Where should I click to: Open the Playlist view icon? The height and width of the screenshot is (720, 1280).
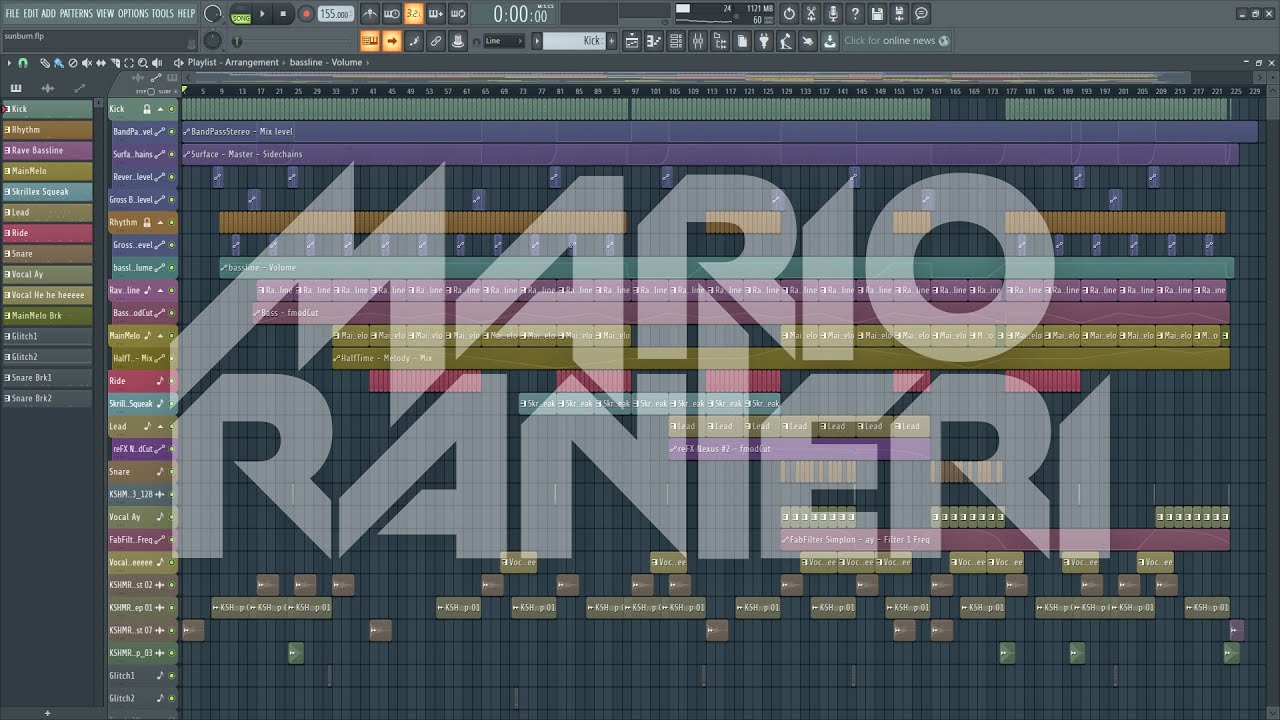pyautogui.click(x=632, y=41)
